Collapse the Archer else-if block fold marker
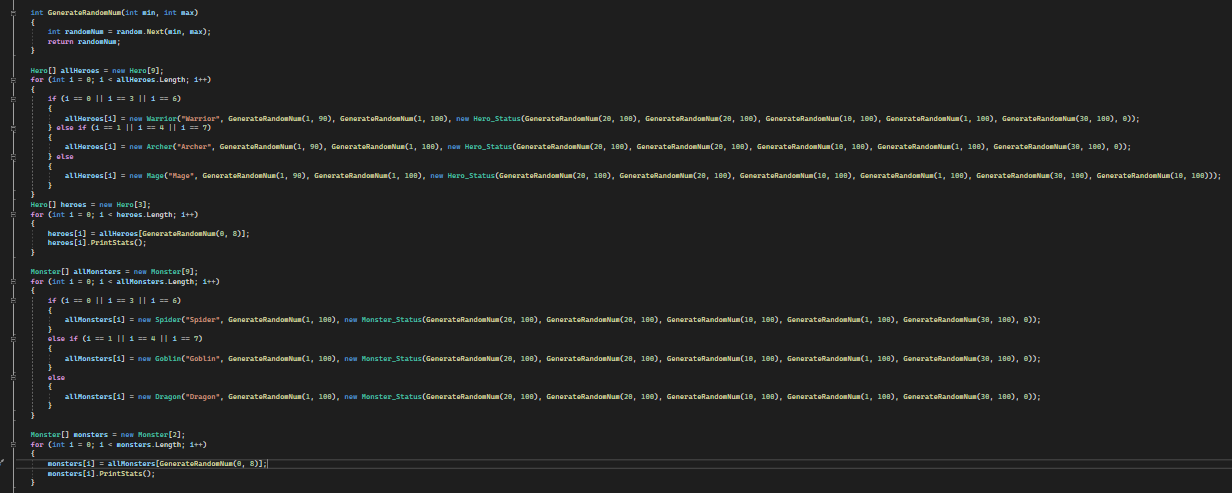Viewport: 1232px width, 493px height. pos(14,127)
